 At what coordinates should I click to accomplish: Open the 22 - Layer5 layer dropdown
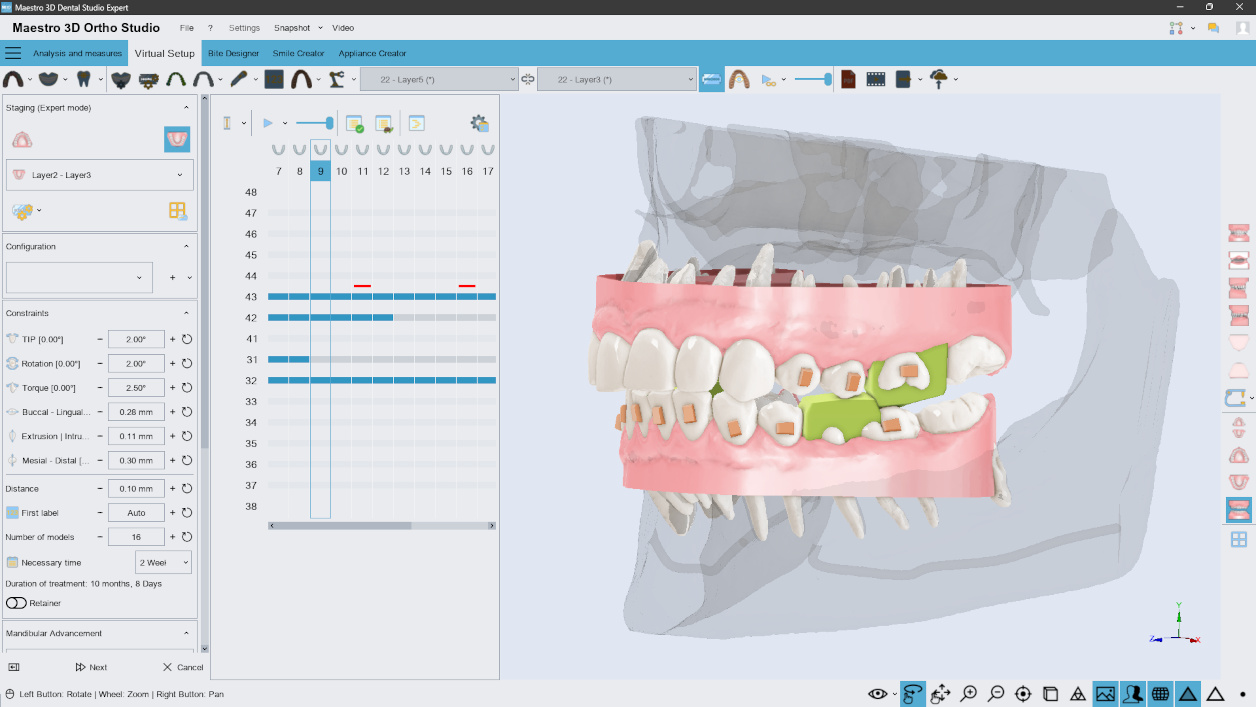(438, 78)
